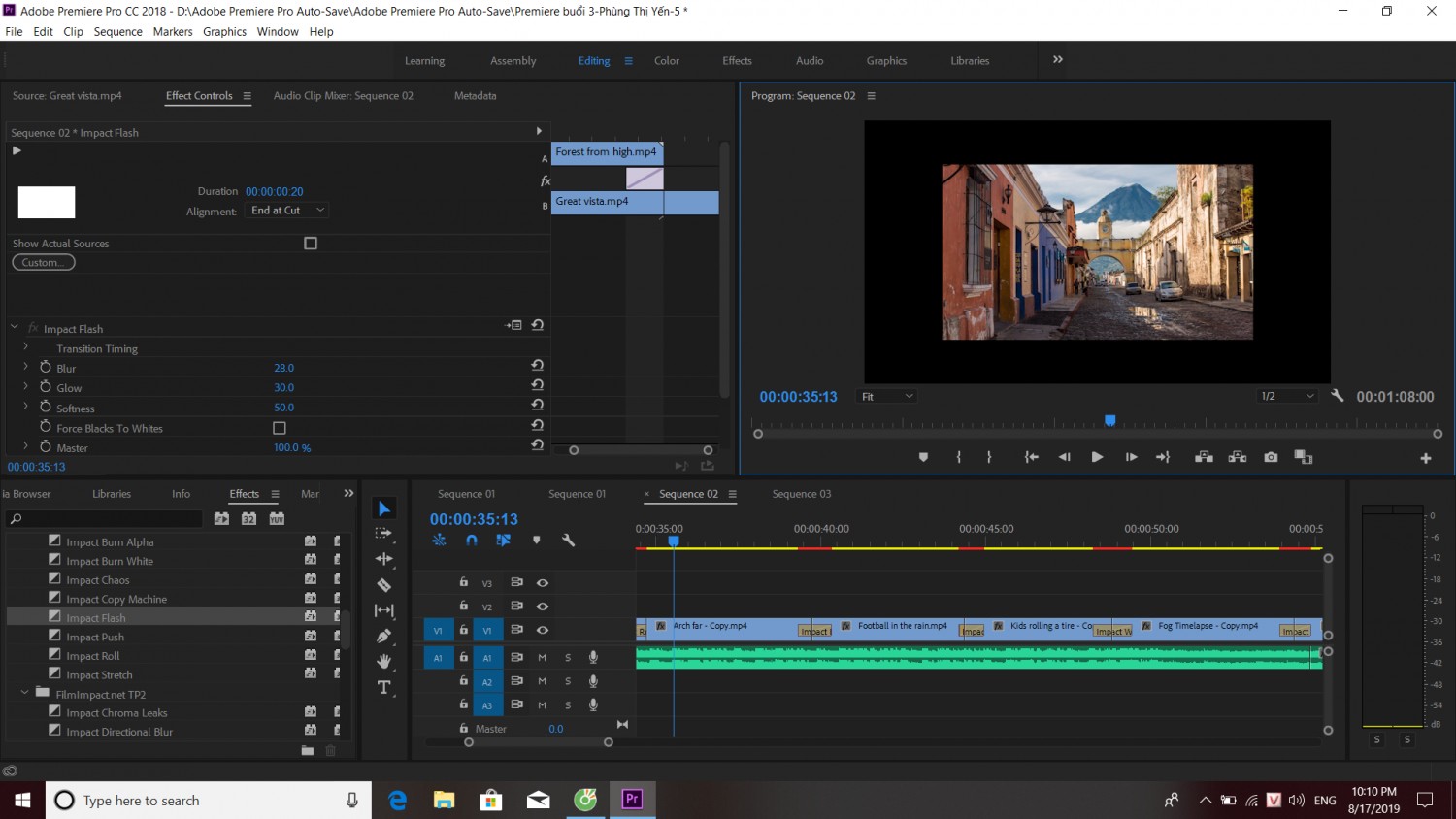
Task: Open the Sequence menu
Action: click(x=117, y=31)
